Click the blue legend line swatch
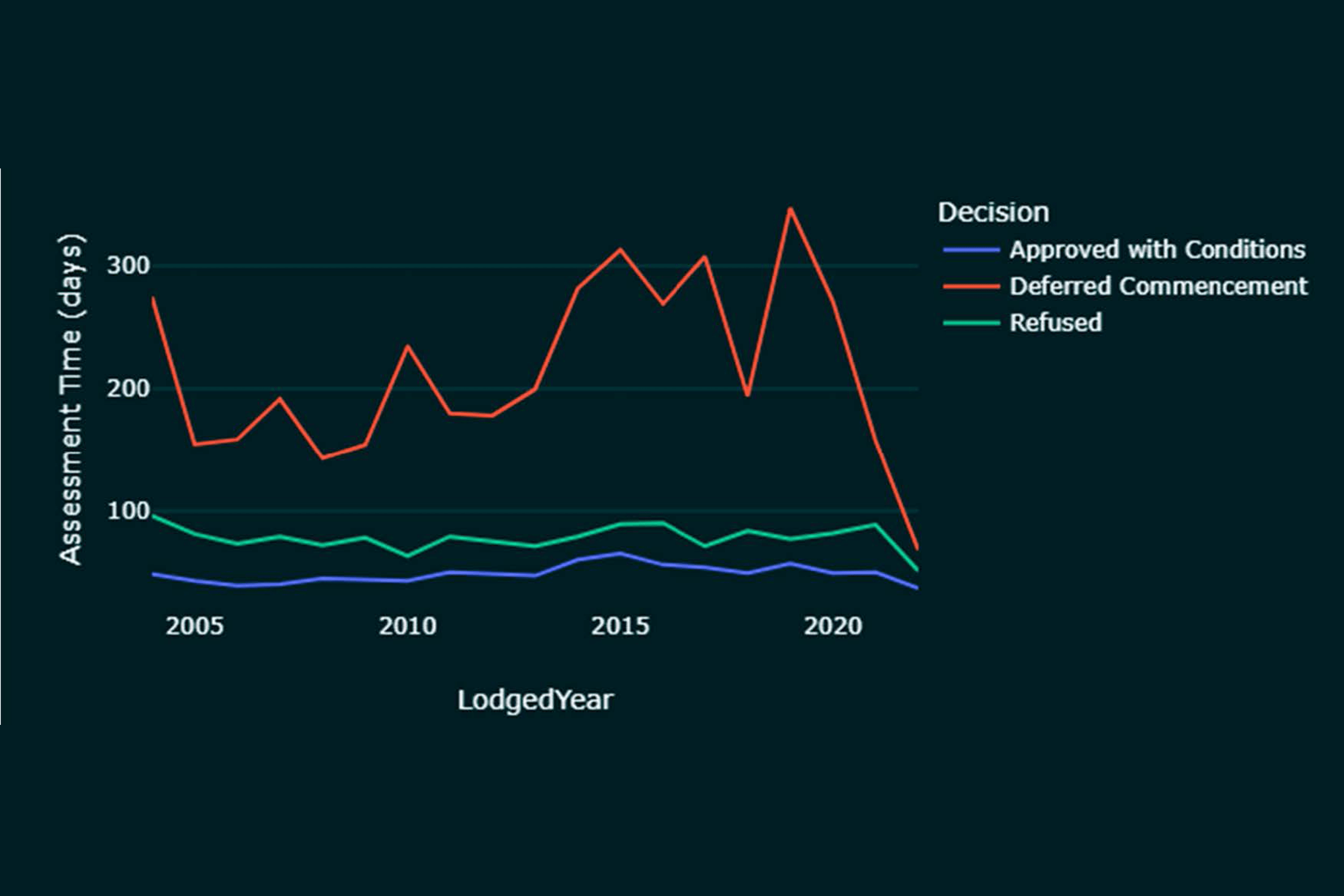1344x896 pixels. click(x=971, y=250)
